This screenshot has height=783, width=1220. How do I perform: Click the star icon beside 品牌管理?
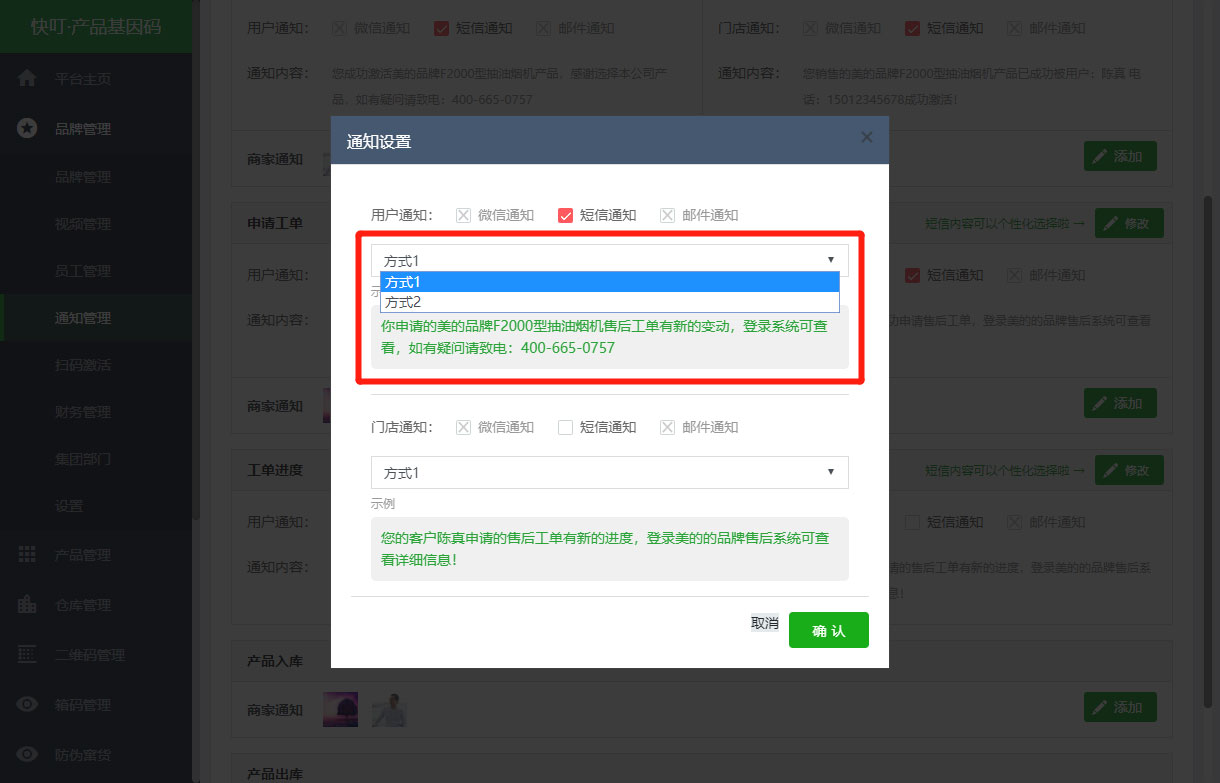tap(27, 128)
